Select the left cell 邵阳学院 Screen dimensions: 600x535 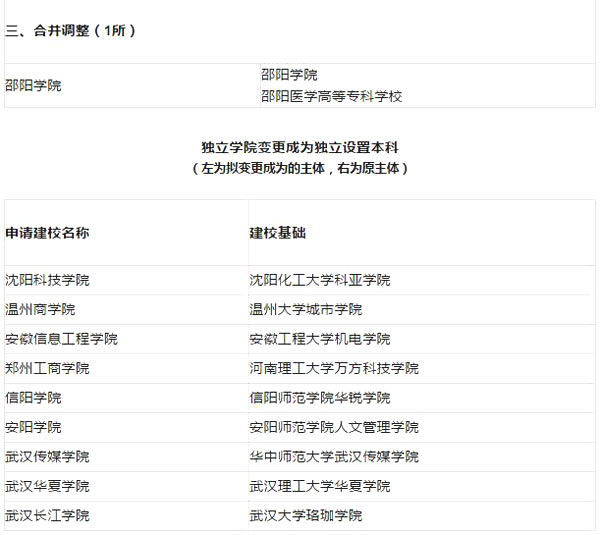tap(132, 85)
